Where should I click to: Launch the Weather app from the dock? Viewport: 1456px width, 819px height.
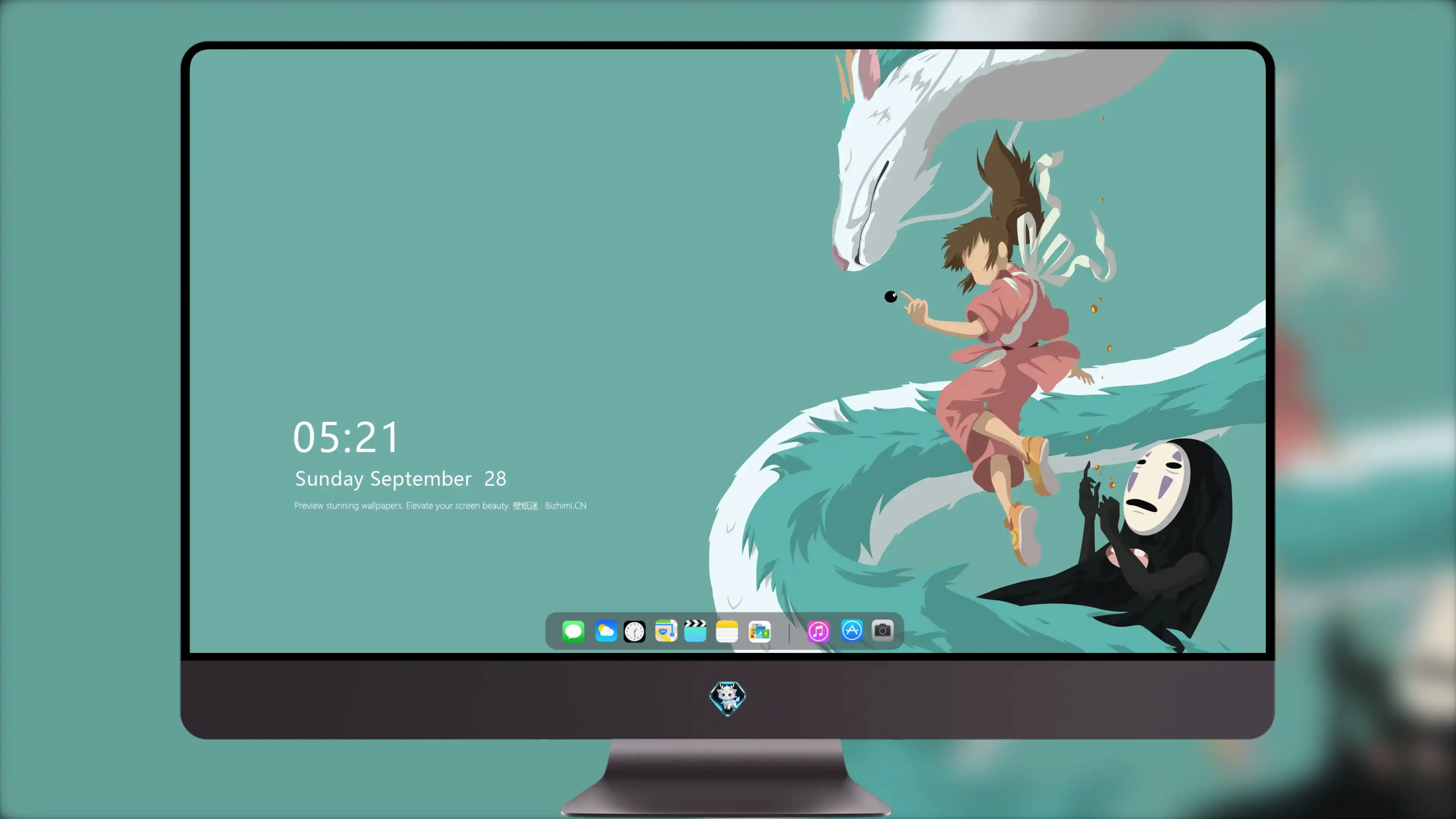pyautogui.click(x=606, y=631)
